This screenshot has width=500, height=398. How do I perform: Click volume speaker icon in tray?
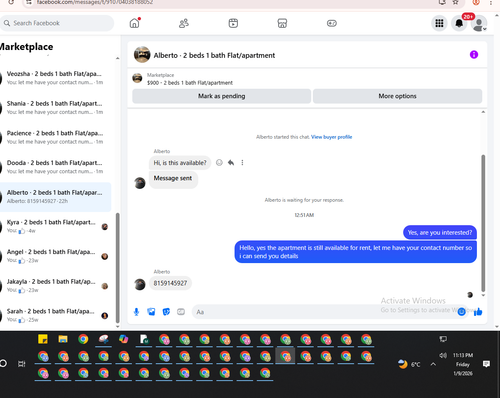(443, 356)
